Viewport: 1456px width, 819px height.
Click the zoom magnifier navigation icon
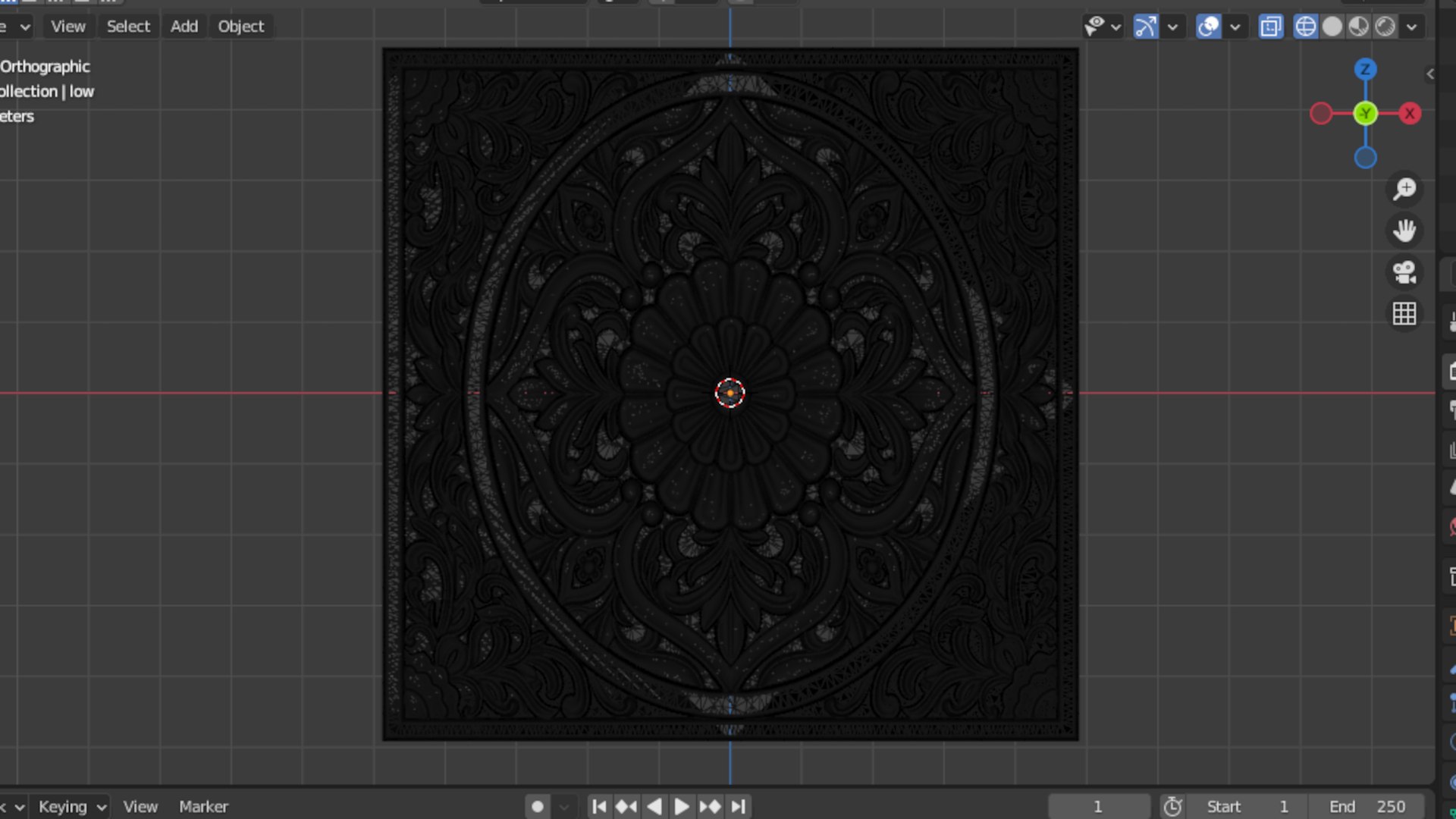click(1404, 189)
